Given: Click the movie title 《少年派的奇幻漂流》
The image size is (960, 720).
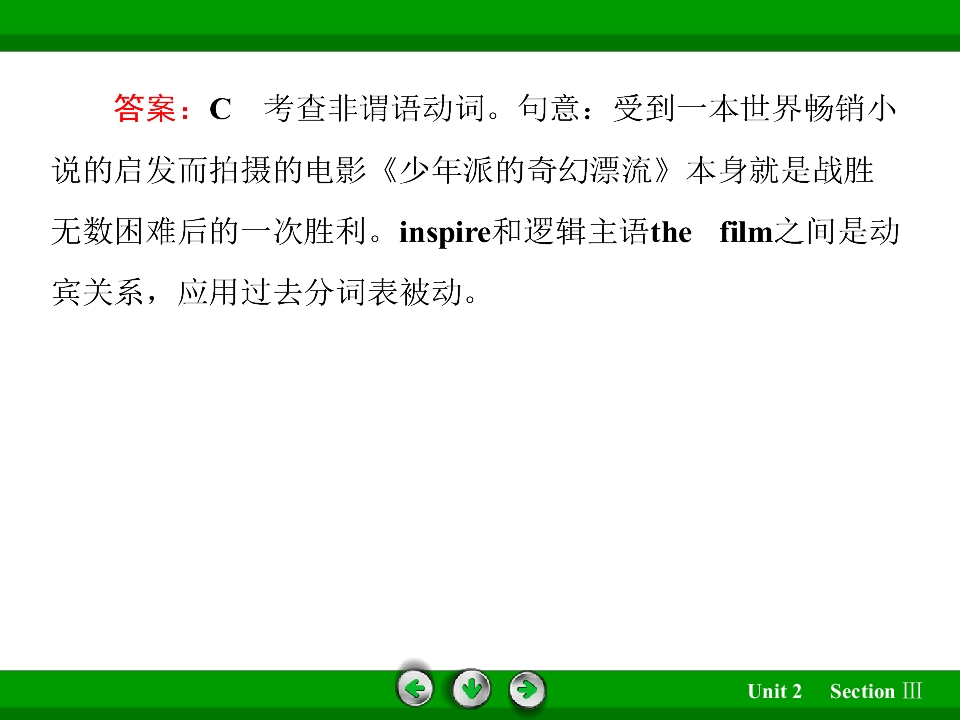Looking at the screenshot, I should tap(527, 170).
